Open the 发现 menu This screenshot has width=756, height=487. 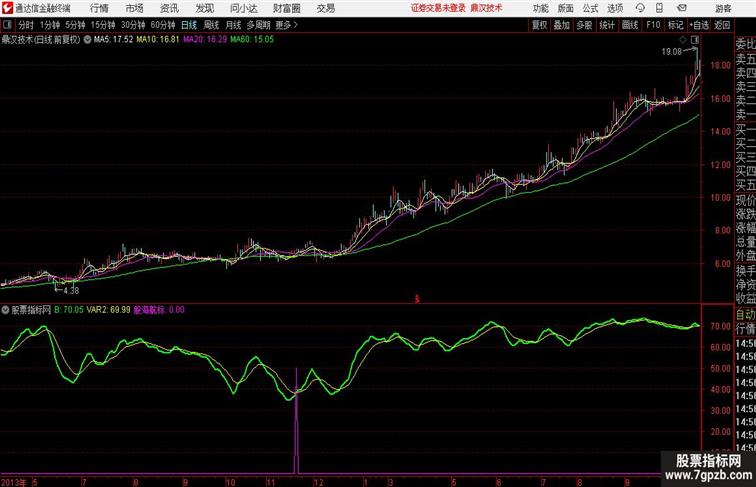pos(204,8)
